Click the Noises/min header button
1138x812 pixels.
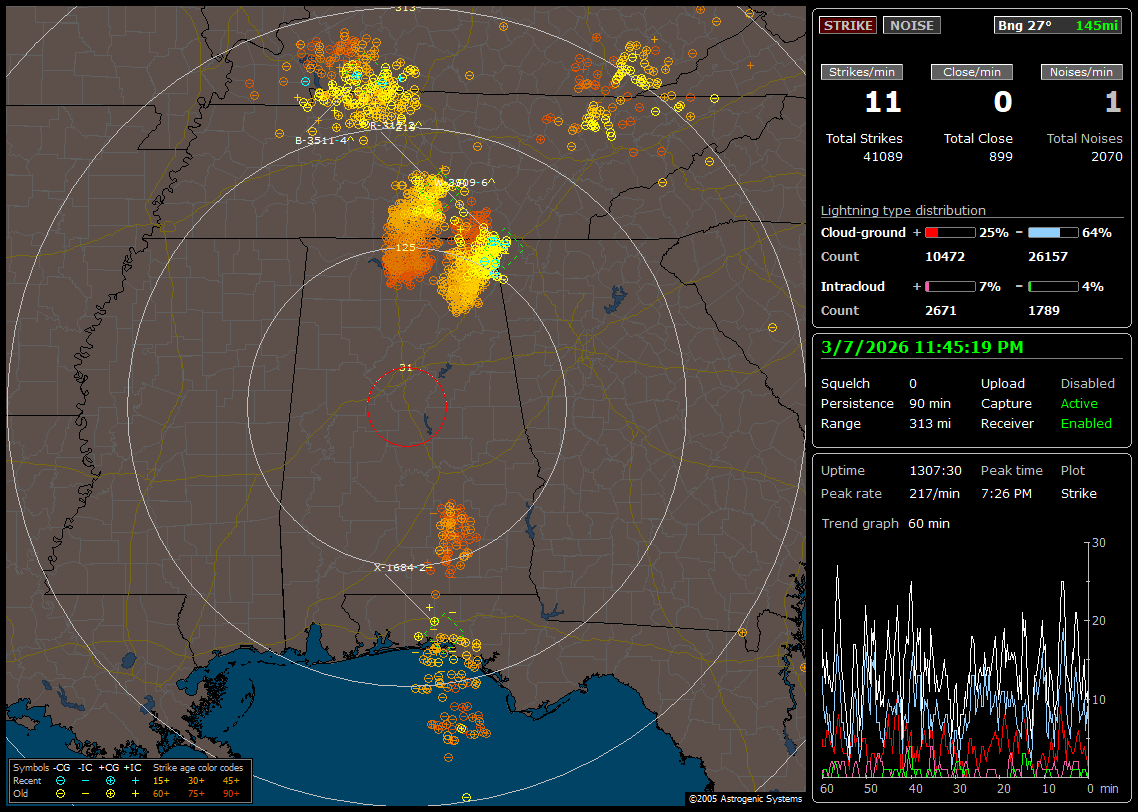tap(1081, 72)
